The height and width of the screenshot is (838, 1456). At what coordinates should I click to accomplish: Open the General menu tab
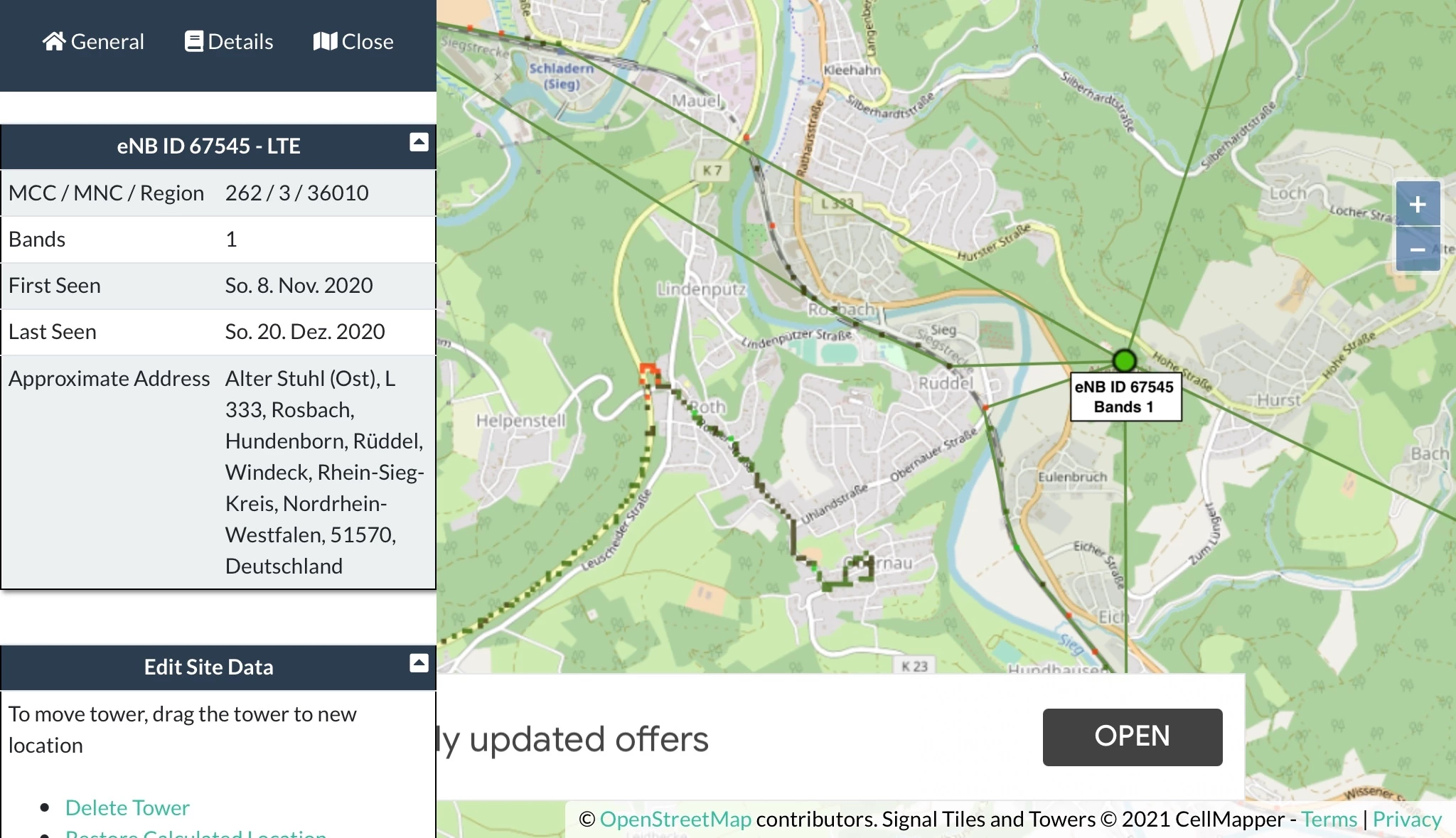107,41
